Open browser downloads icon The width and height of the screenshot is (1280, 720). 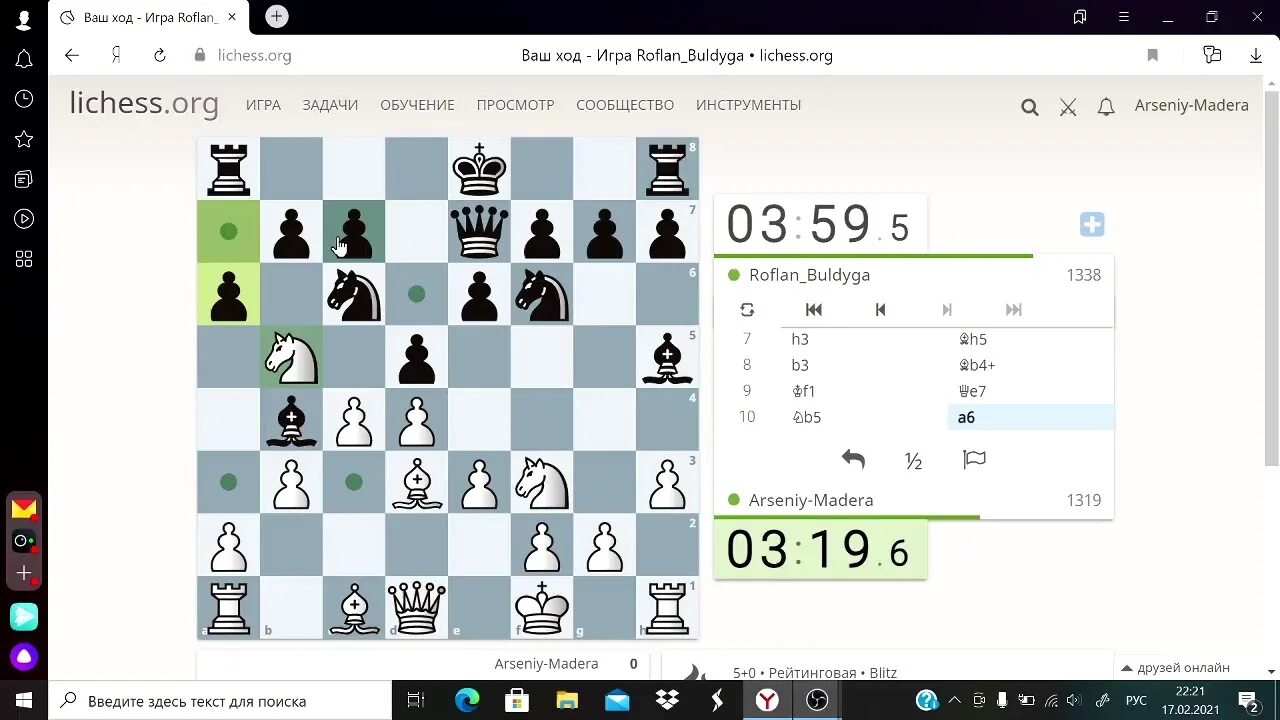(x=1256, y=55)
